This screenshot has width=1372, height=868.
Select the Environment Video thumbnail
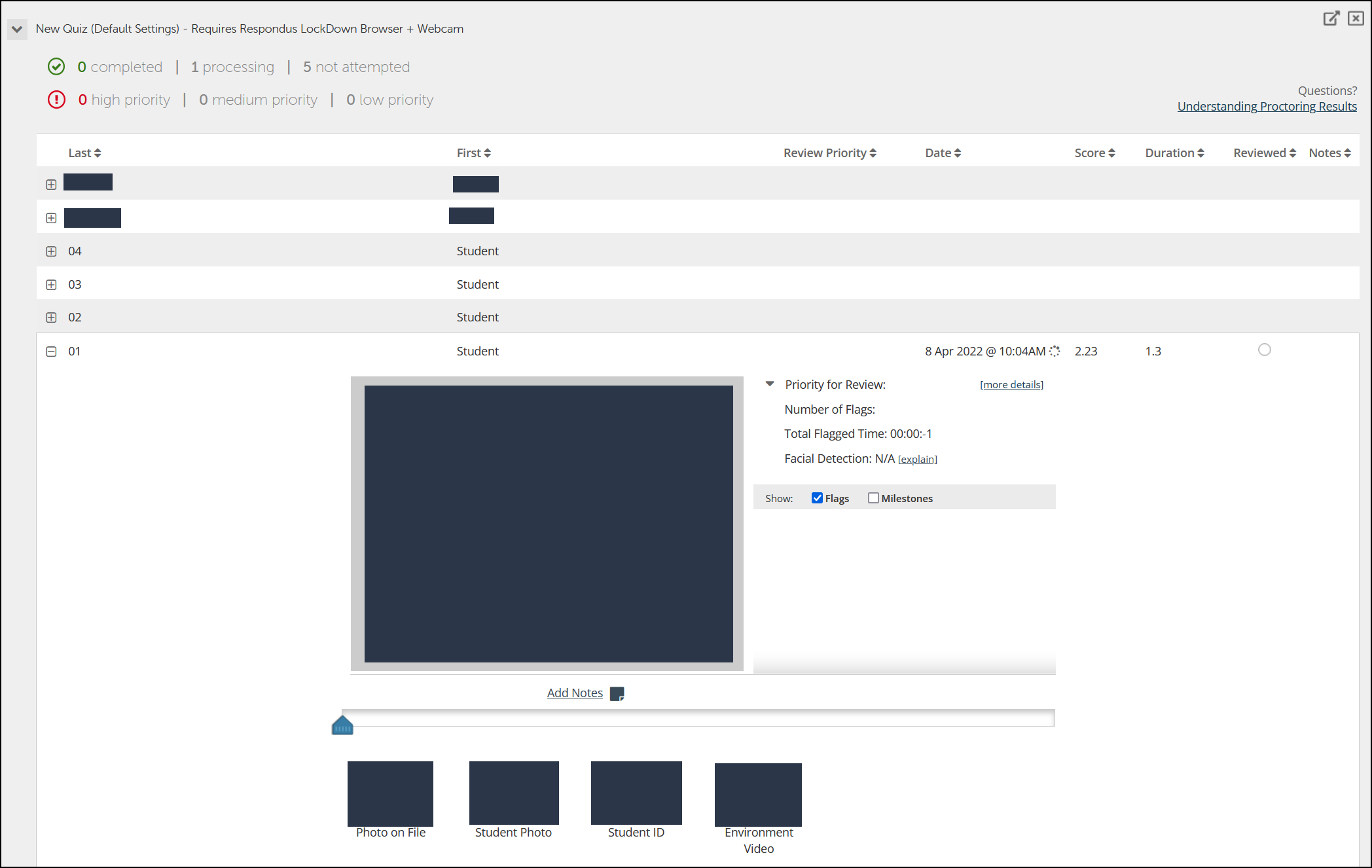(759, 792)
